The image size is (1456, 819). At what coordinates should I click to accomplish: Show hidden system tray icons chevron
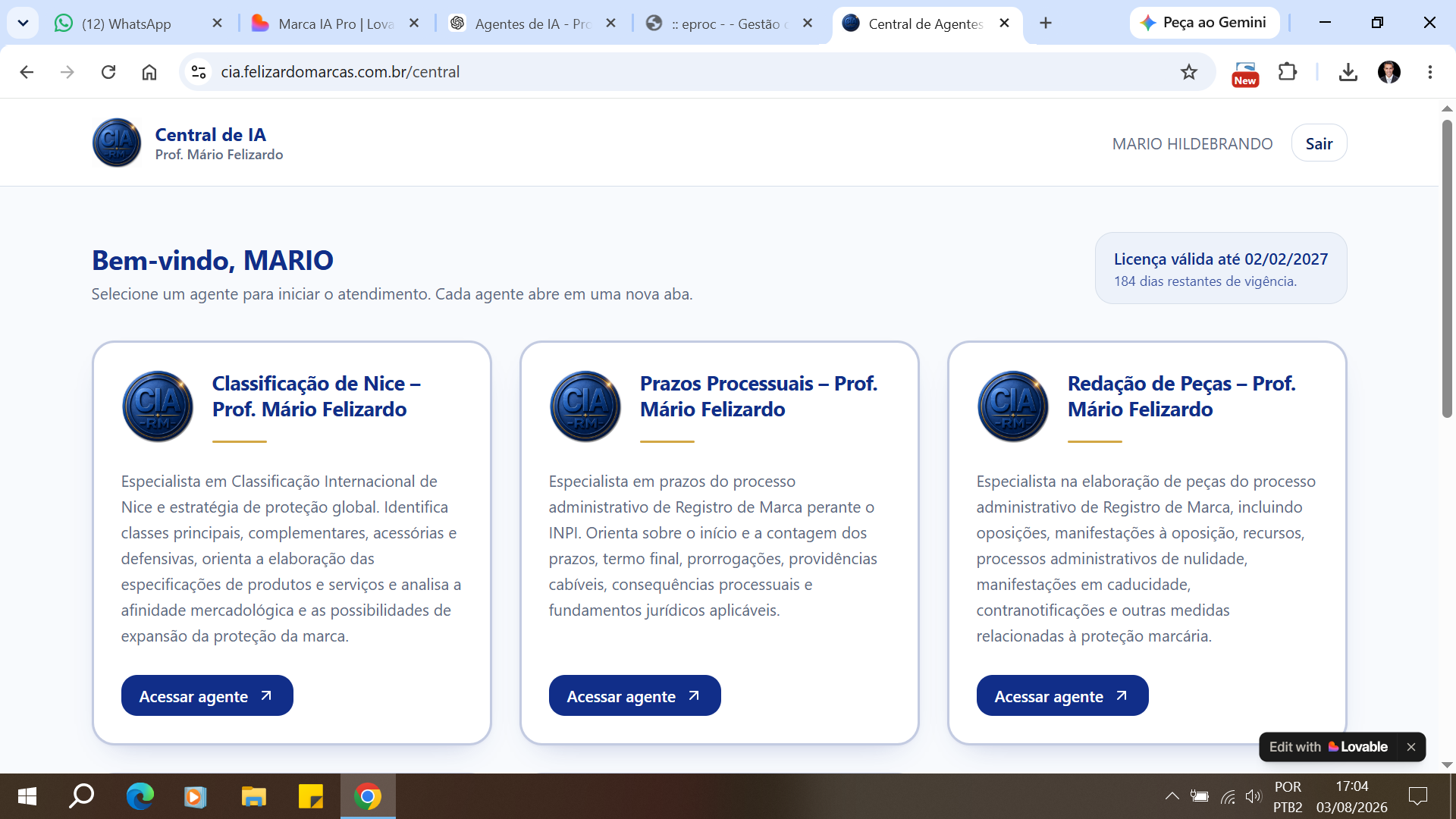[x=1172, y=796]
